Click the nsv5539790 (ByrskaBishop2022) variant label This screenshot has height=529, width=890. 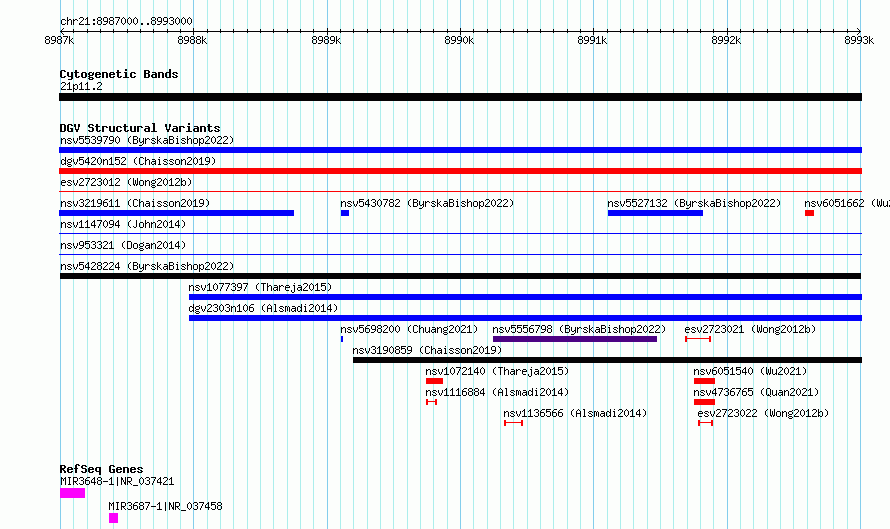[x=147, y=140]
